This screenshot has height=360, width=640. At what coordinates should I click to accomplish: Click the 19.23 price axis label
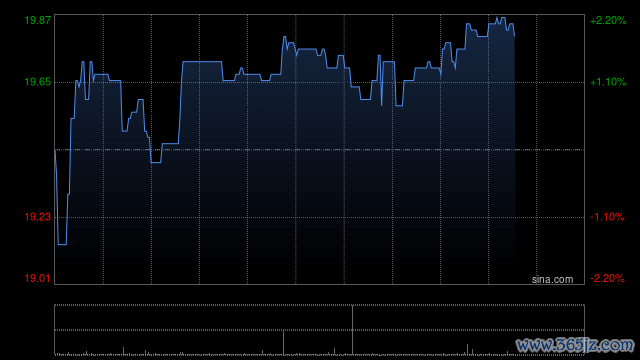(x=38, y=217)
